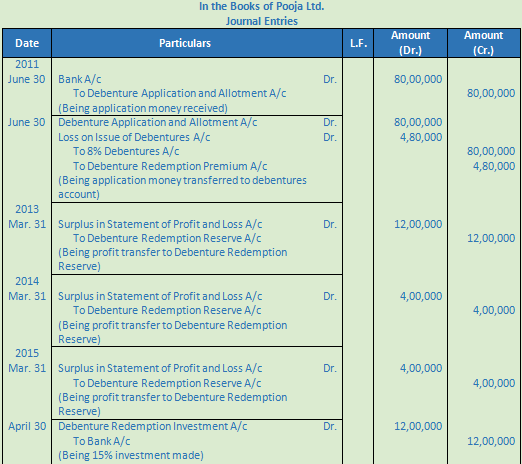The height and width of the screenshot is (464, 522).
Task: Click the 'Journal Entries' subtitle
Action: (262, 21)
